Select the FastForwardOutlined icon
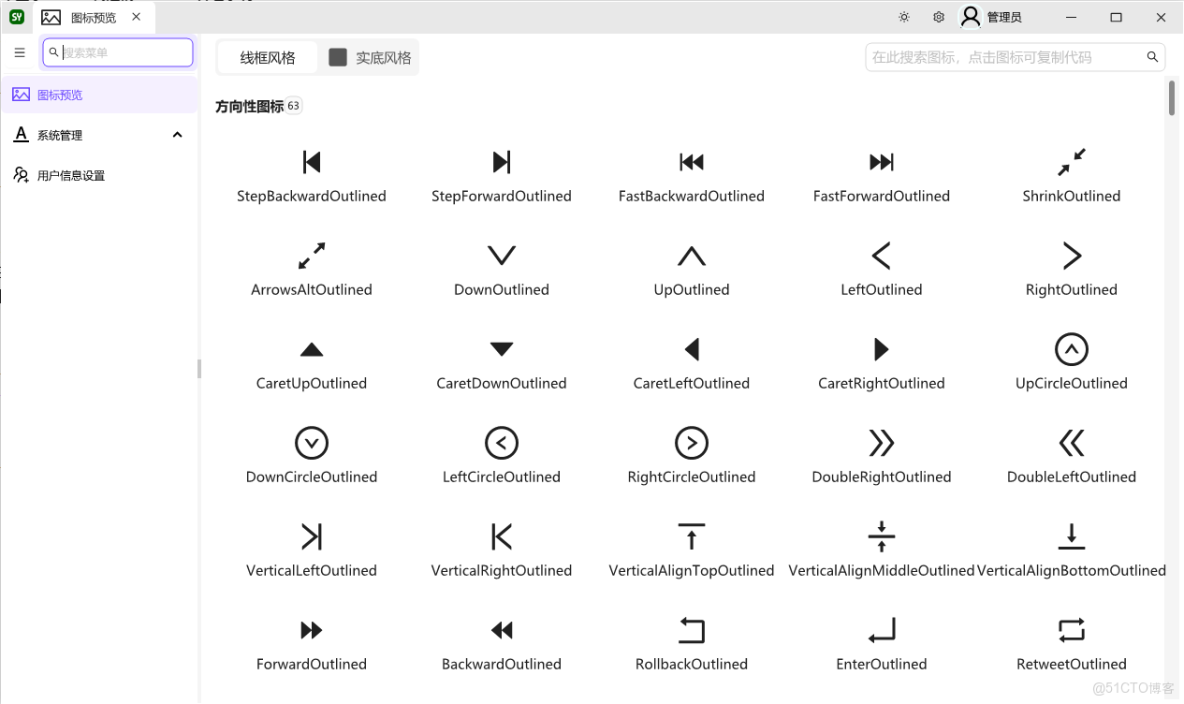 (x=881, y=162)
